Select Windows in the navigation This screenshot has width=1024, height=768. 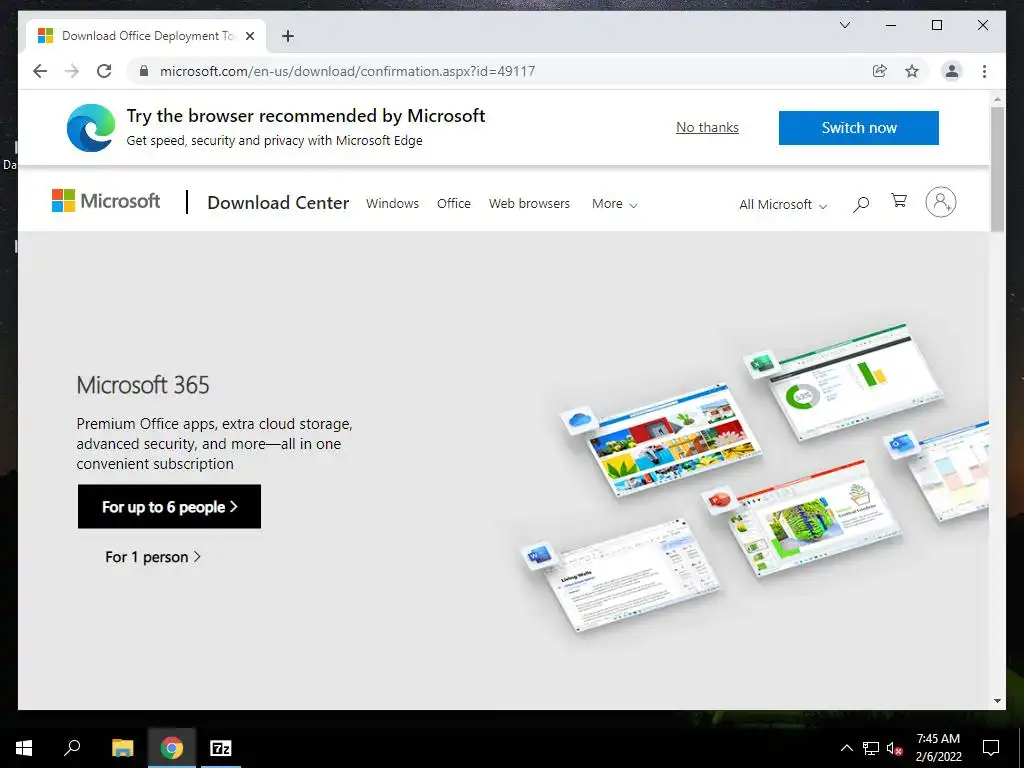[x=392, y=204]
